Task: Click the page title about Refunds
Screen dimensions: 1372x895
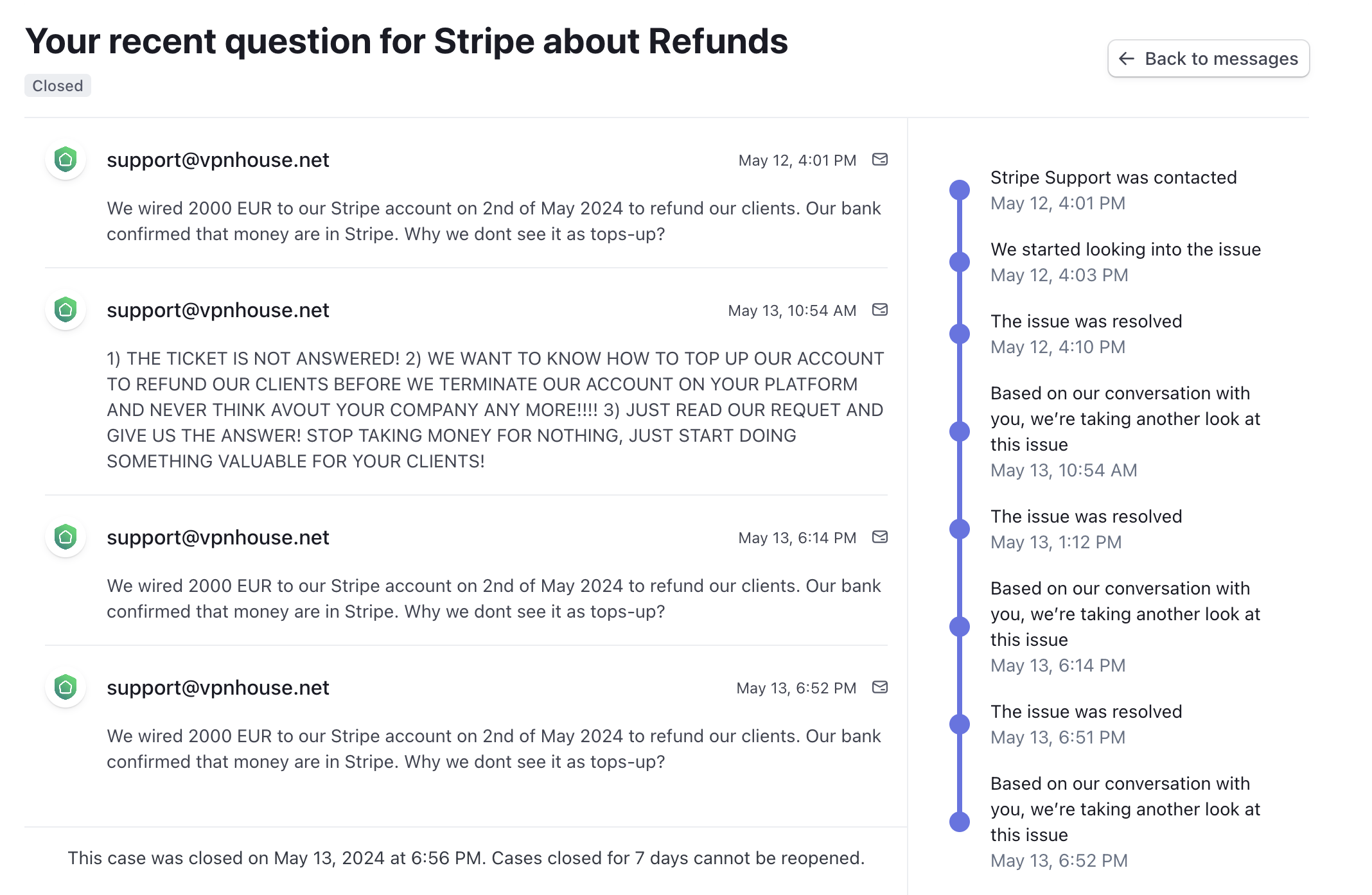Action: tap(407, 41)
